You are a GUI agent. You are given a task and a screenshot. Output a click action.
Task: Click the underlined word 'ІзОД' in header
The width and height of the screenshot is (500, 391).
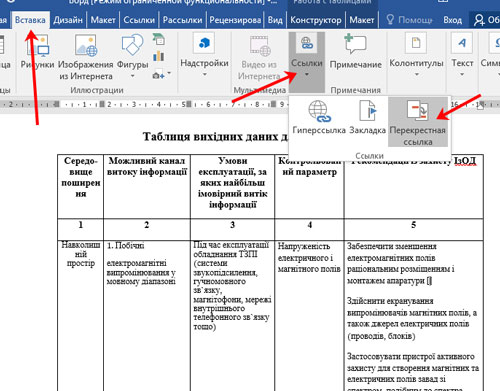click(x=465, y=161)
